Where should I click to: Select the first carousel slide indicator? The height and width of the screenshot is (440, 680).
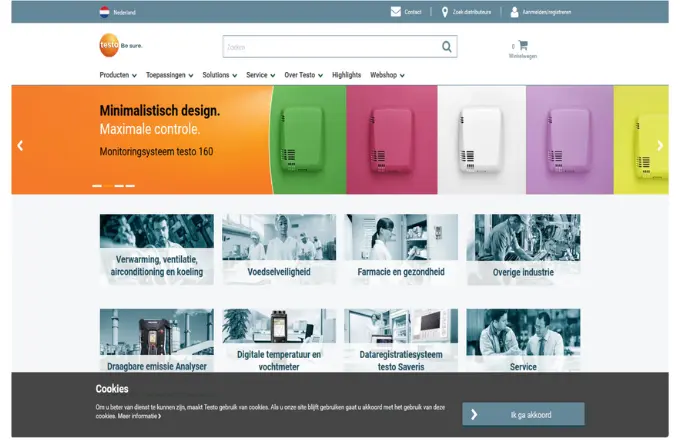(97, 186)
